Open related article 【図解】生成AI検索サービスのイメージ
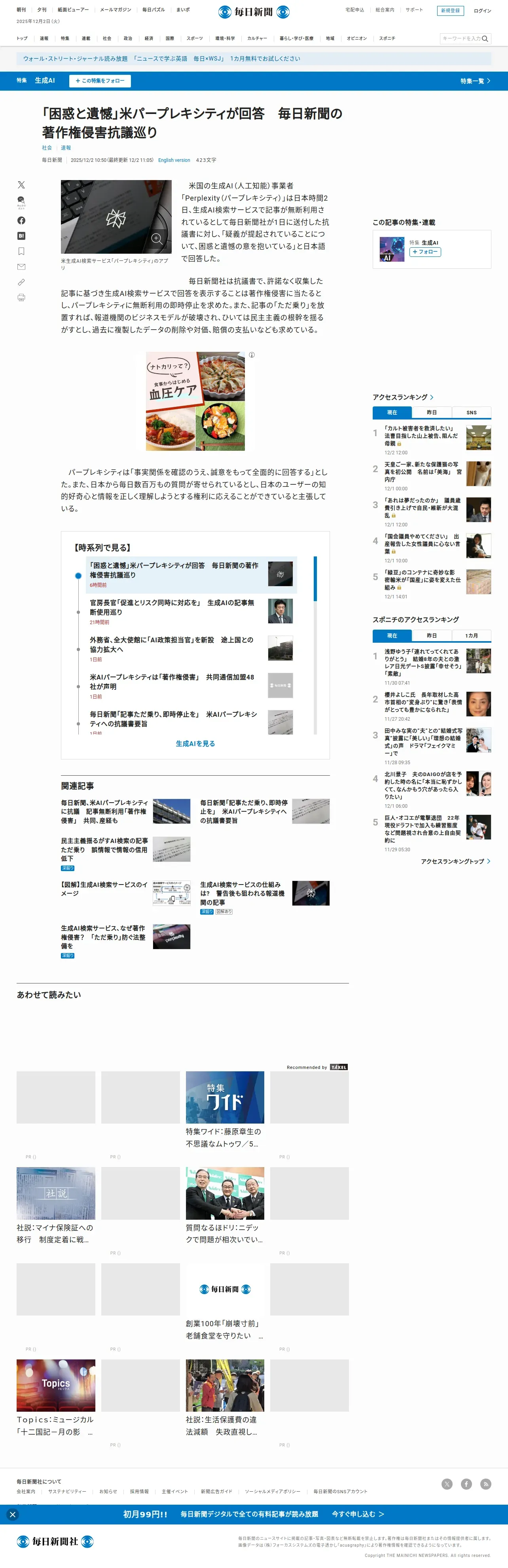This screenshot has height=1568, width=508. [x=104, y=889]
